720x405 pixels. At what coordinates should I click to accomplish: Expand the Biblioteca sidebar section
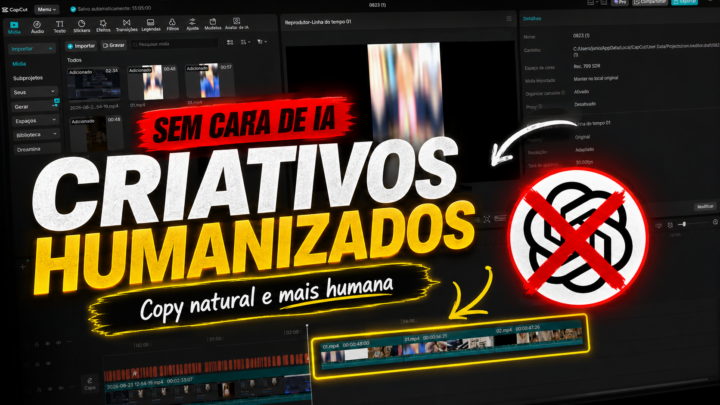[36, 135]
